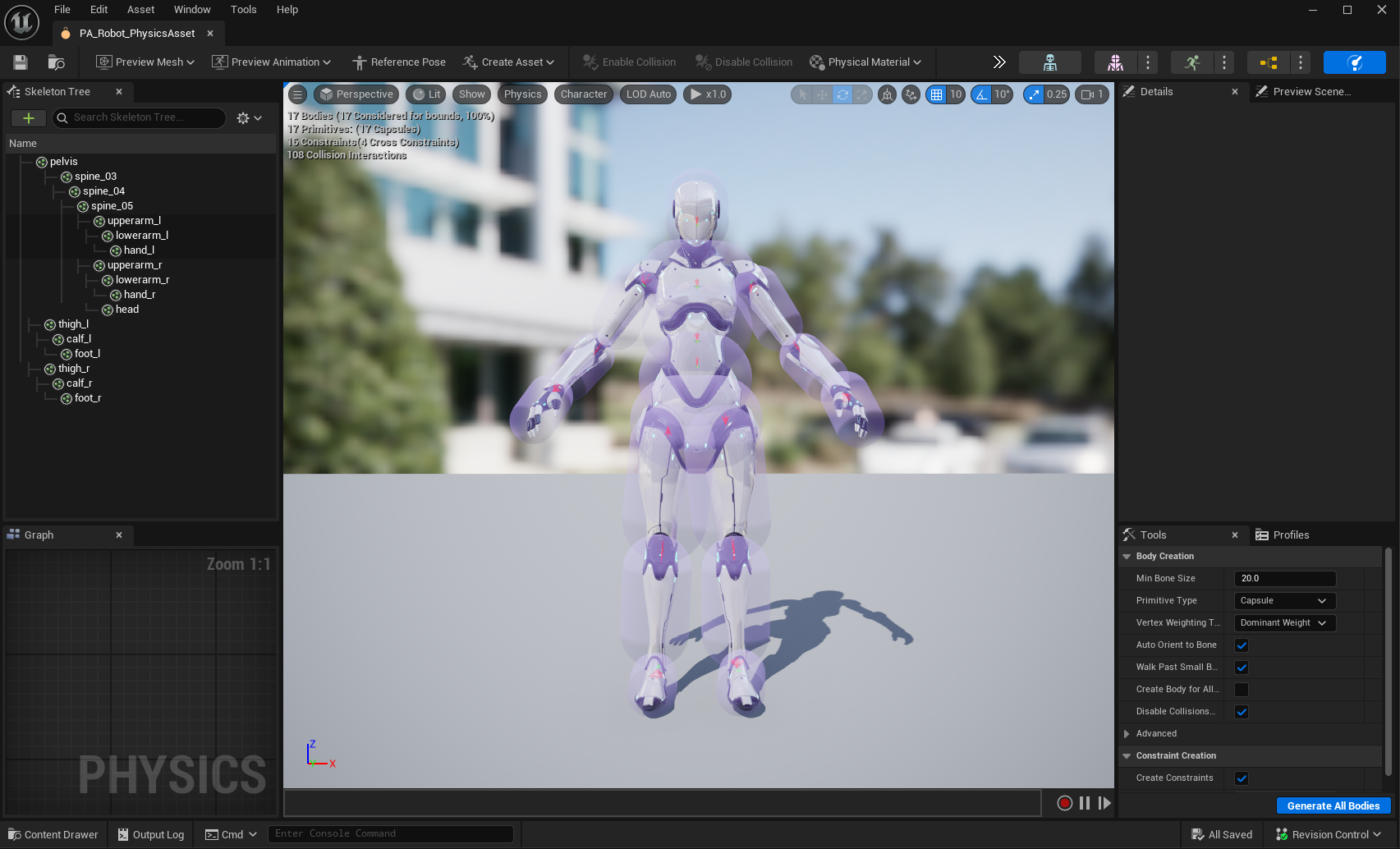
Task: Open the Skeleton editor mode icon
Action: pyautogui.click(x=1049, y=62)
